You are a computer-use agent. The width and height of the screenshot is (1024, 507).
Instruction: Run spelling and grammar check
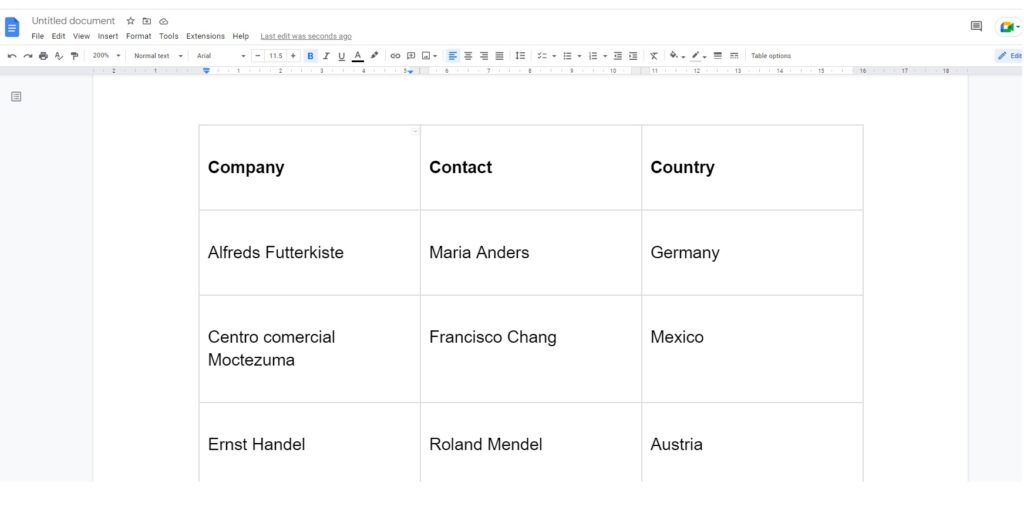pyautogui.click(x=59, y=56)
